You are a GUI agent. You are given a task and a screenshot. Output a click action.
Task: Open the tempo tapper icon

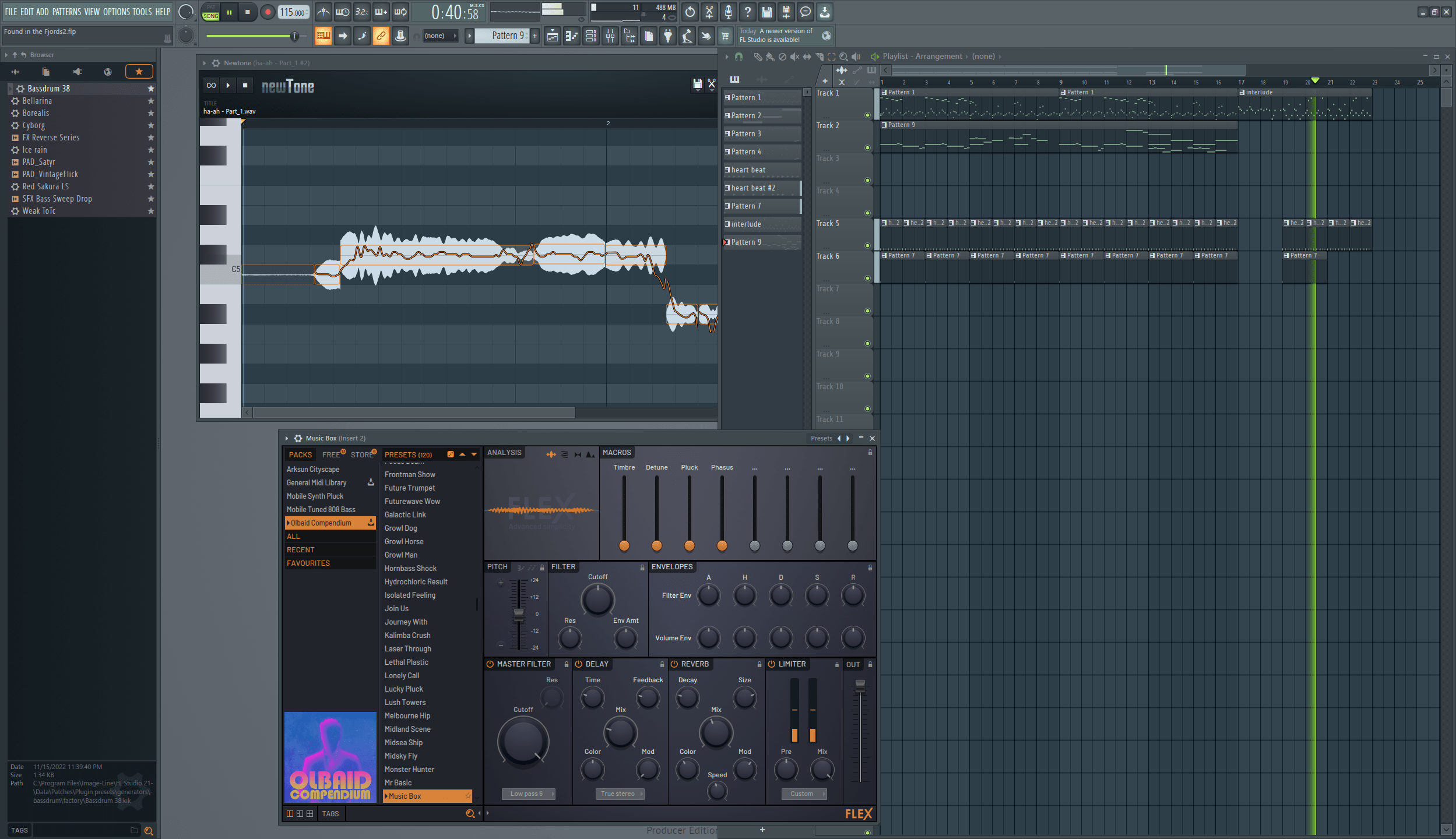click(687, 36)
